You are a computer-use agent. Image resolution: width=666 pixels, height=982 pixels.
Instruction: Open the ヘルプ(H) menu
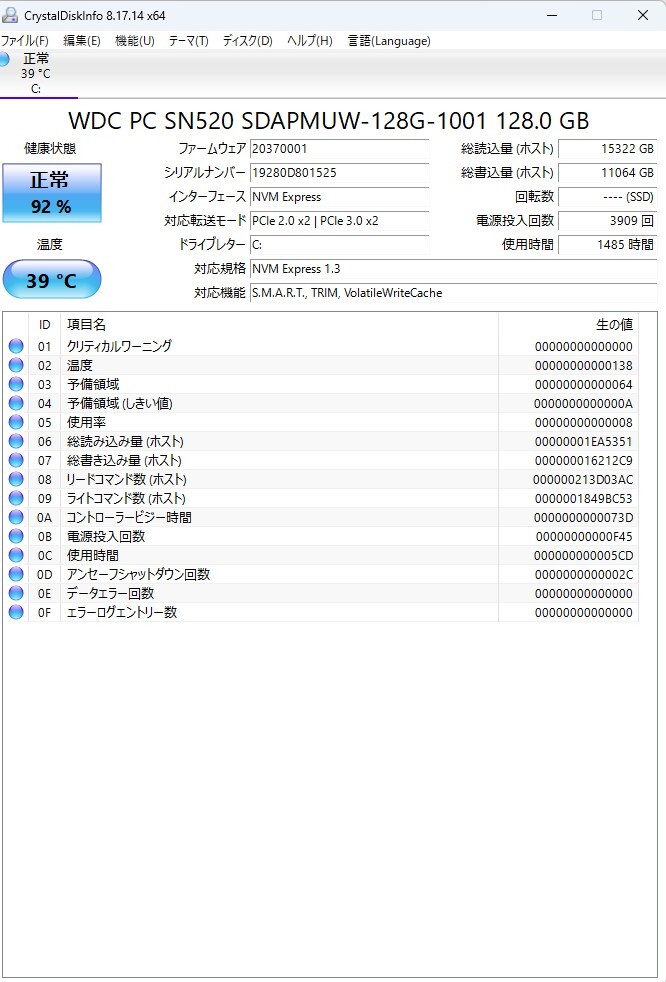point(310,41)
